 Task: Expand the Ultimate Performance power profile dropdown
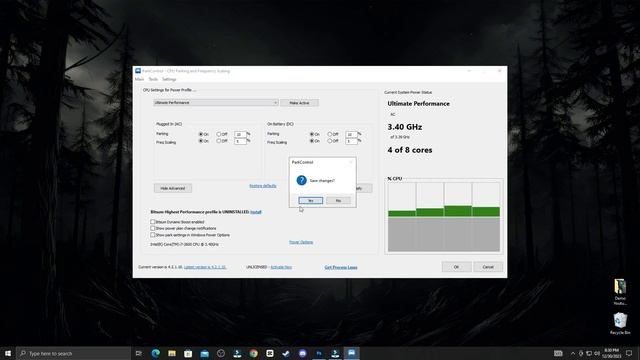click(216, 102)
